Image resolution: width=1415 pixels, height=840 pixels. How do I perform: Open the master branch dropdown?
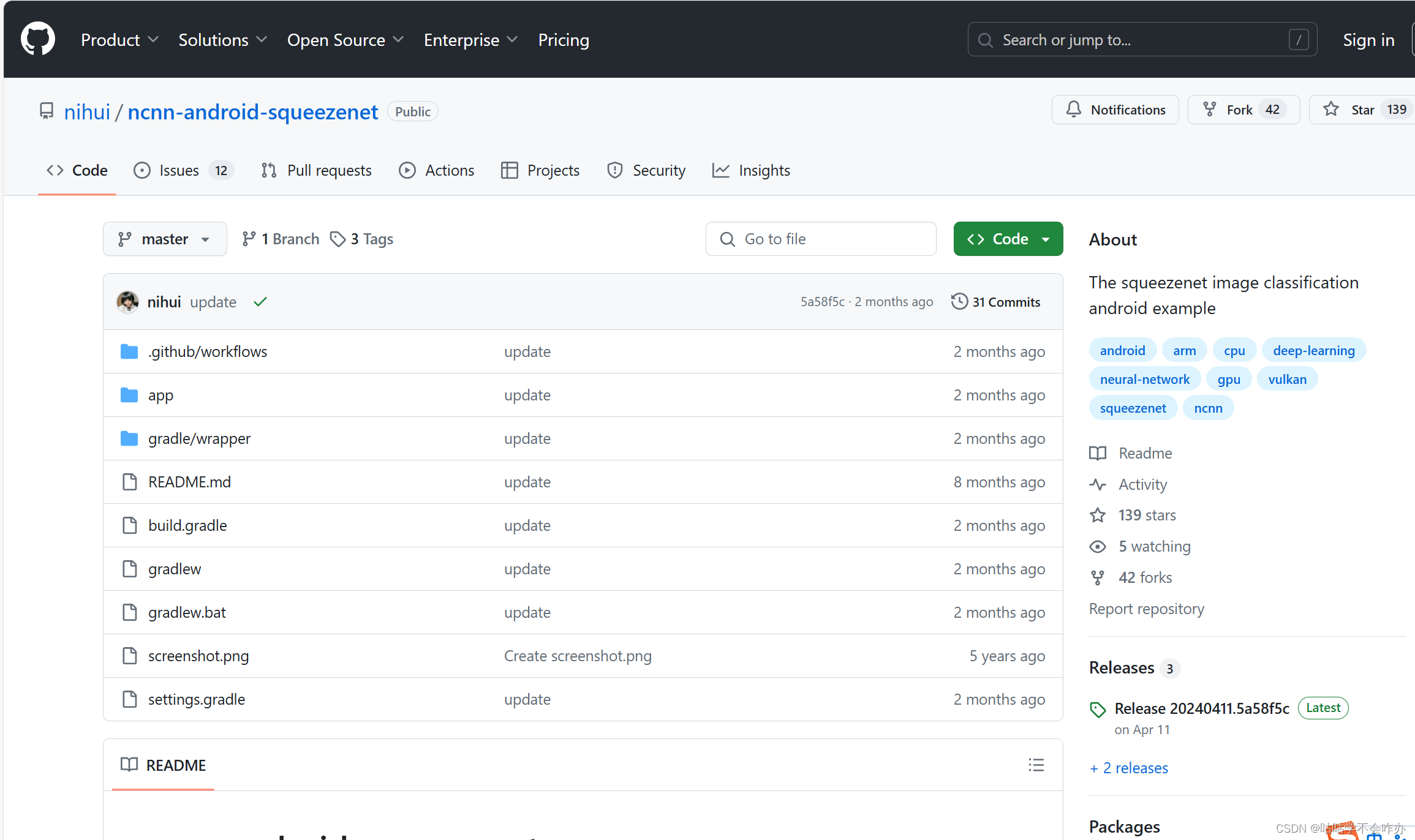[164, 239]
